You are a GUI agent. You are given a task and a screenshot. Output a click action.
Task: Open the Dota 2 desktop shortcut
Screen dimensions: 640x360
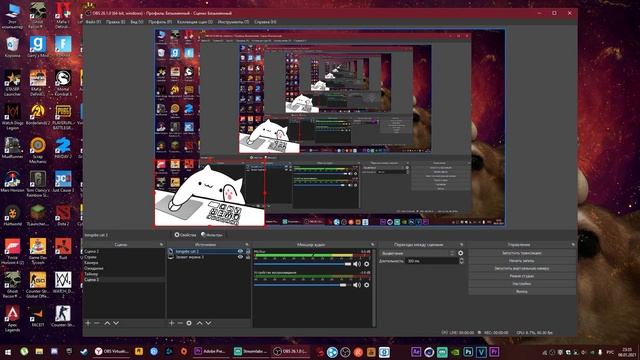pyautogui.click(x=62, y=216)
